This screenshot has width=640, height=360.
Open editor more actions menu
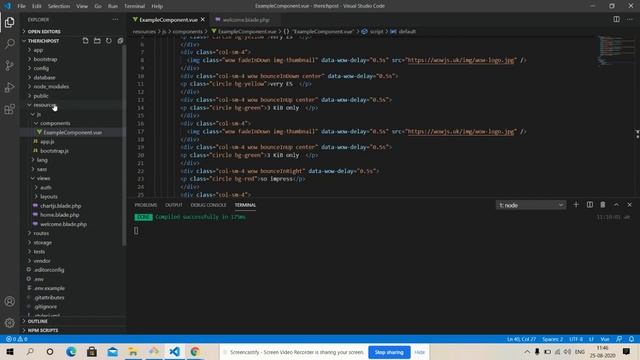(630, 19)
